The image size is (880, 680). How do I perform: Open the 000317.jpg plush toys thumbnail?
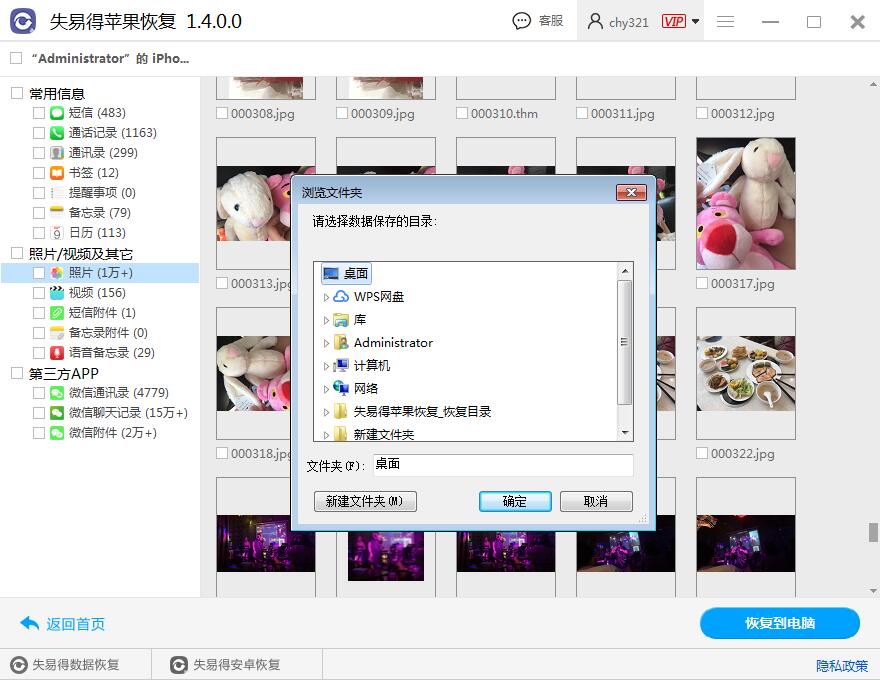click(745, 203)
